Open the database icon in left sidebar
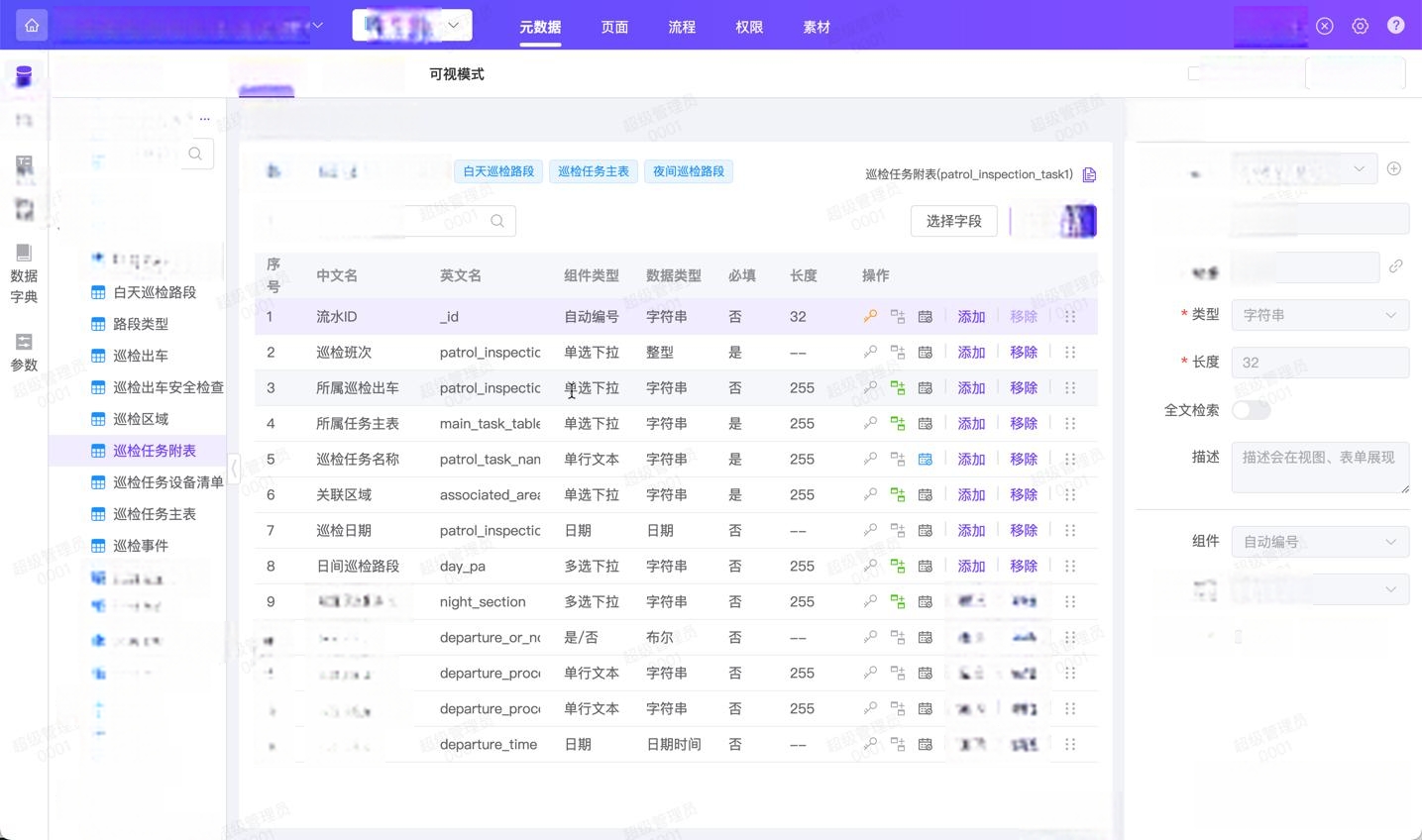The width and height of the screenshot is (1422, 840). click(24, 76)
